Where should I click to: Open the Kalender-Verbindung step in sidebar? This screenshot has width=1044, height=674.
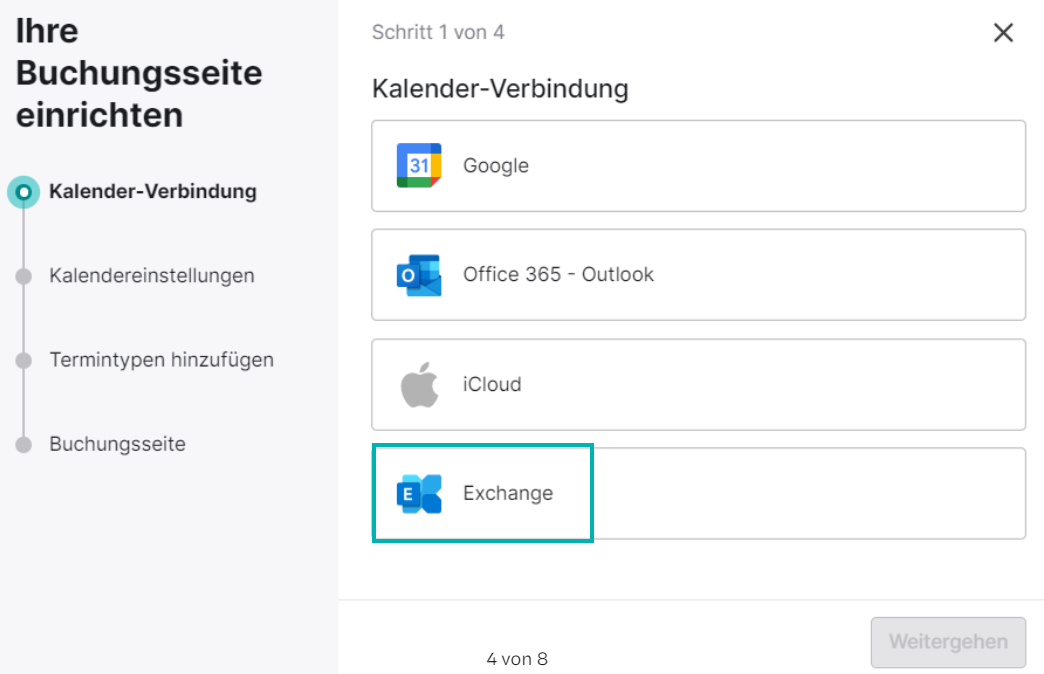point(153,192)
